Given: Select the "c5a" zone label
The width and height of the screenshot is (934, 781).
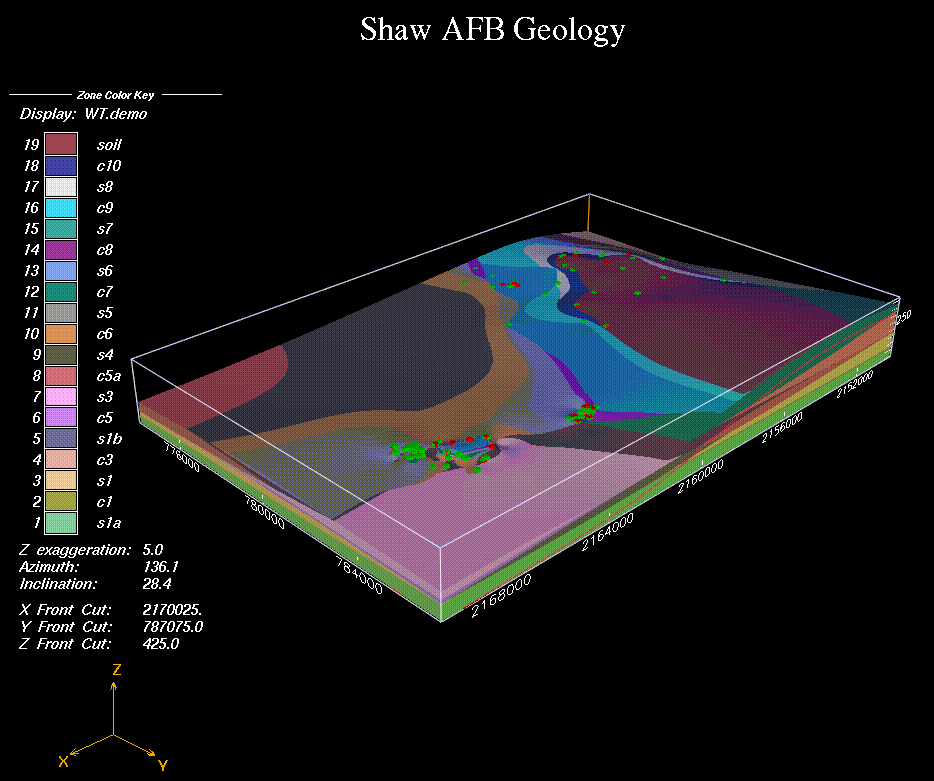Looking at the screenshot, I should 109,376.
